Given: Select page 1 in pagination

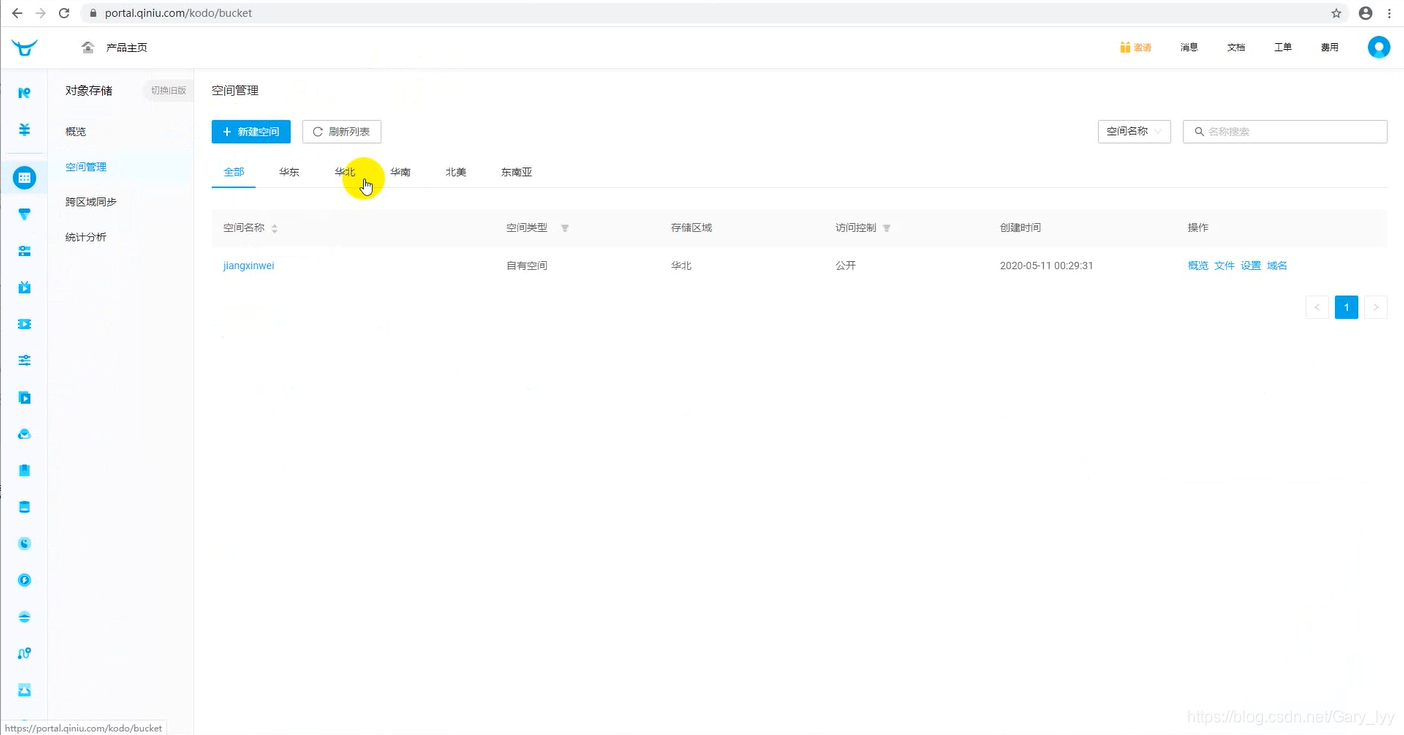Looking at the screenshot, I should [1346, 308].
